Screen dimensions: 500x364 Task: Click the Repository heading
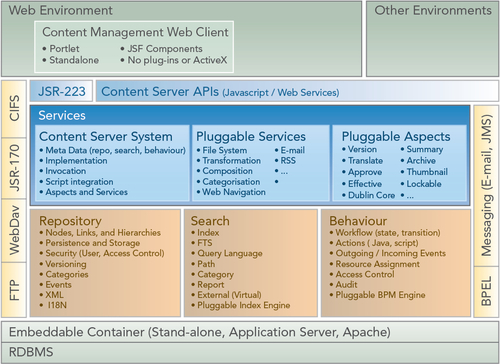pos(70,221)
